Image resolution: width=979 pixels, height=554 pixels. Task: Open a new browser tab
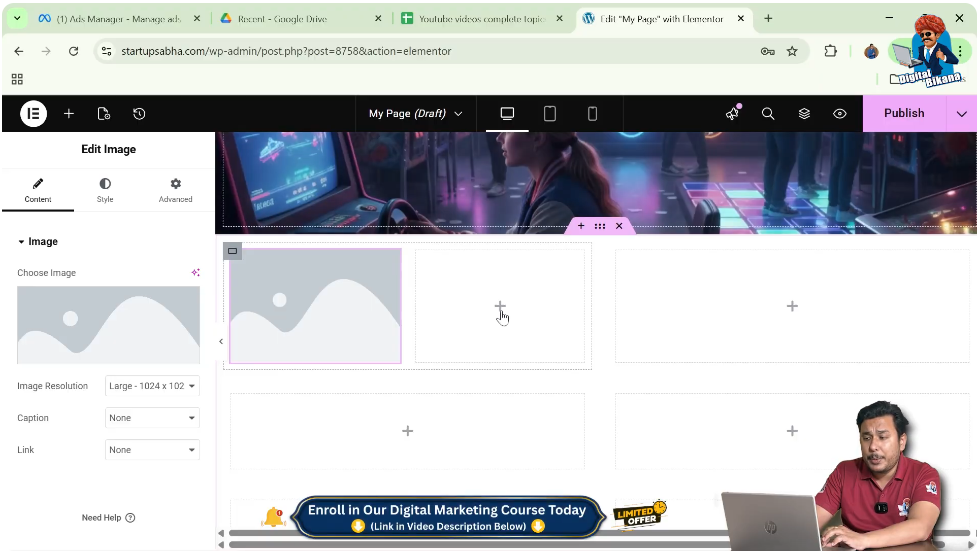tap(768, 19)
